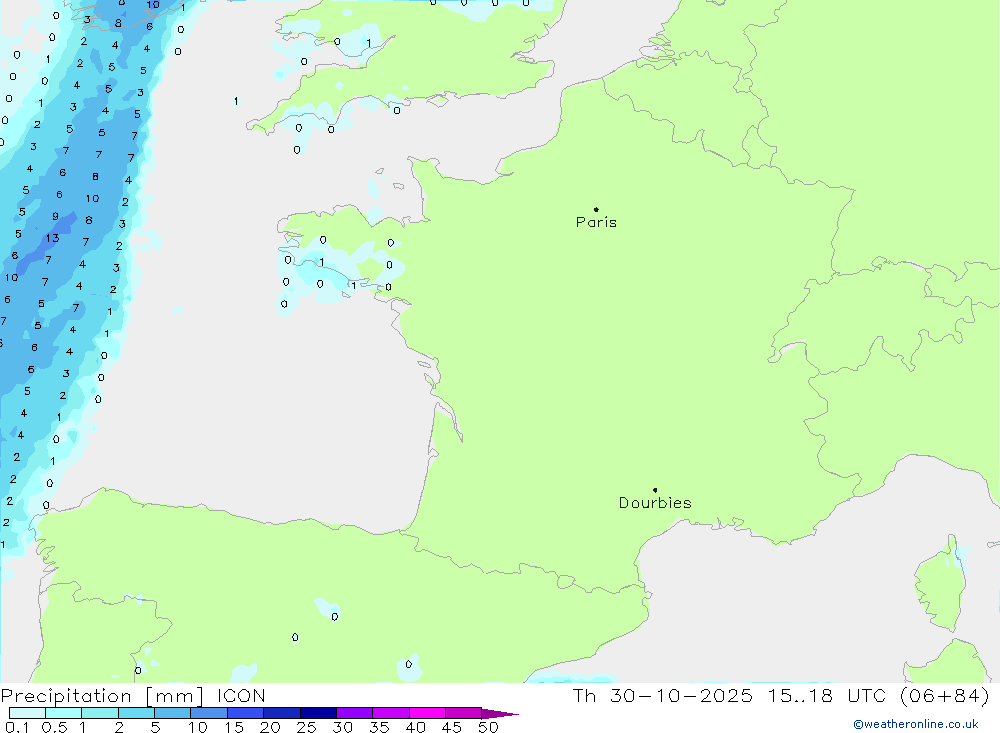Viewport: 1000px width, 733px height.
Task: Click the legend scale label 0.1
Action: click(17, 727)
